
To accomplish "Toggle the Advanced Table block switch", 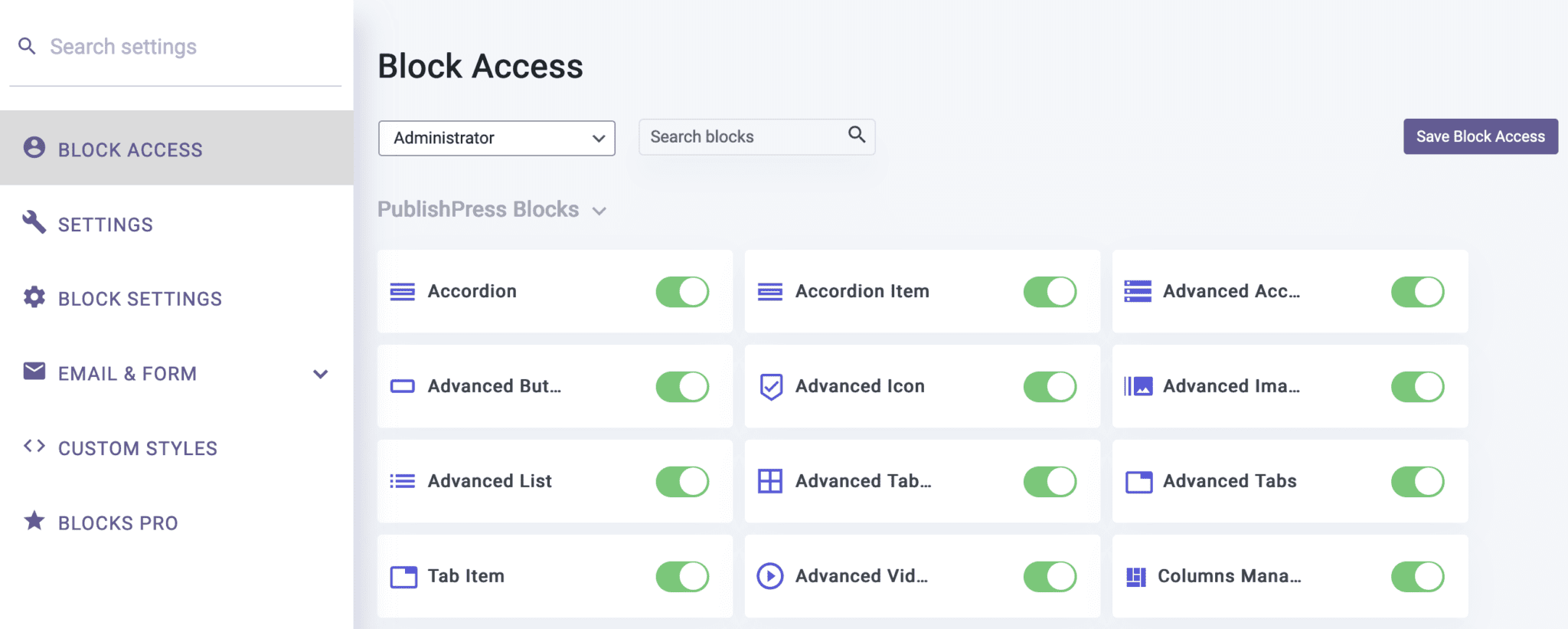I will (x=1050, y=482).
